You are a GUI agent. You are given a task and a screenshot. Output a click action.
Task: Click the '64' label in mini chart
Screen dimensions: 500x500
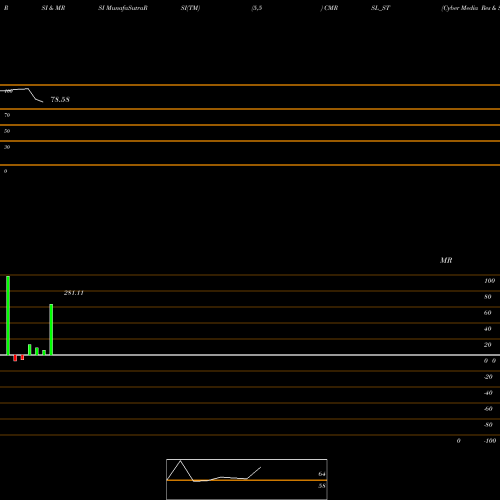pos(322,474)
